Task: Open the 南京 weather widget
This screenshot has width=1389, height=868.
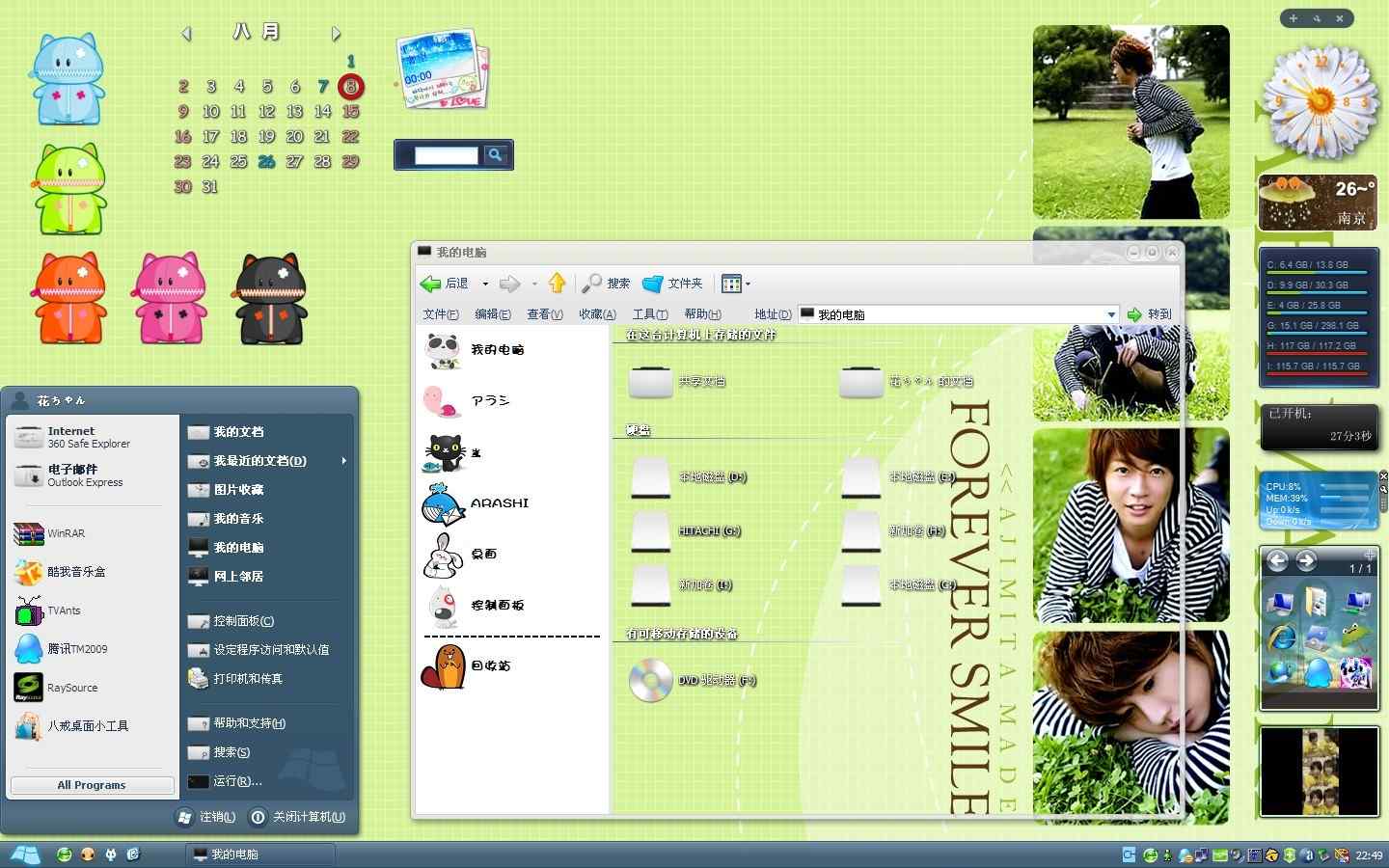Action: coord(1319,202)
